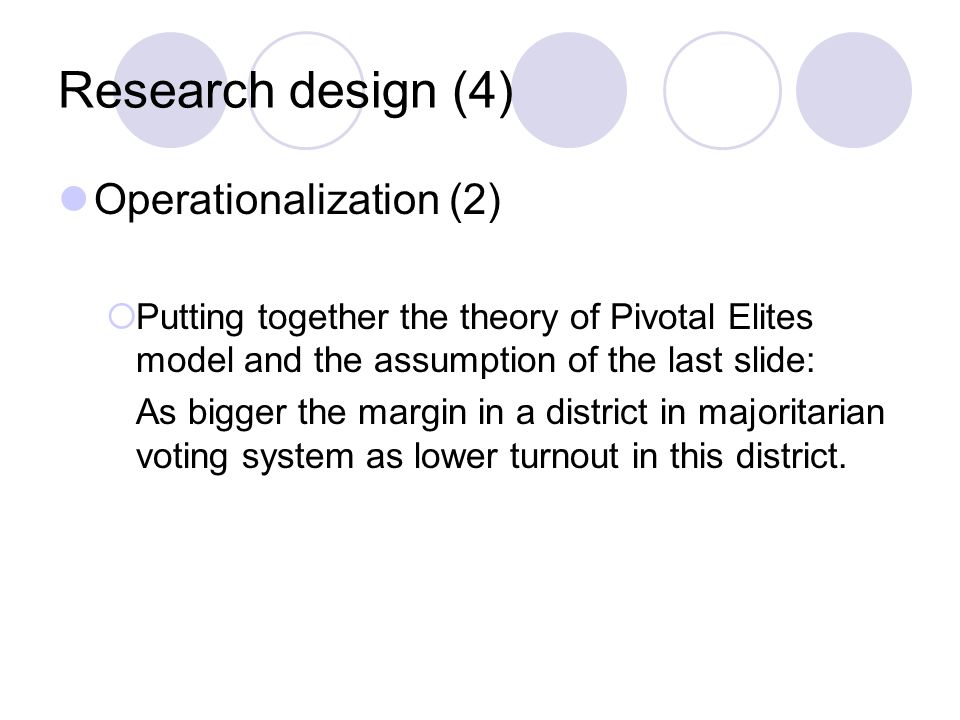This screenshot has width=960, height=720.
Task: Select the word 'Research' in the title
Action: [166, 91]
